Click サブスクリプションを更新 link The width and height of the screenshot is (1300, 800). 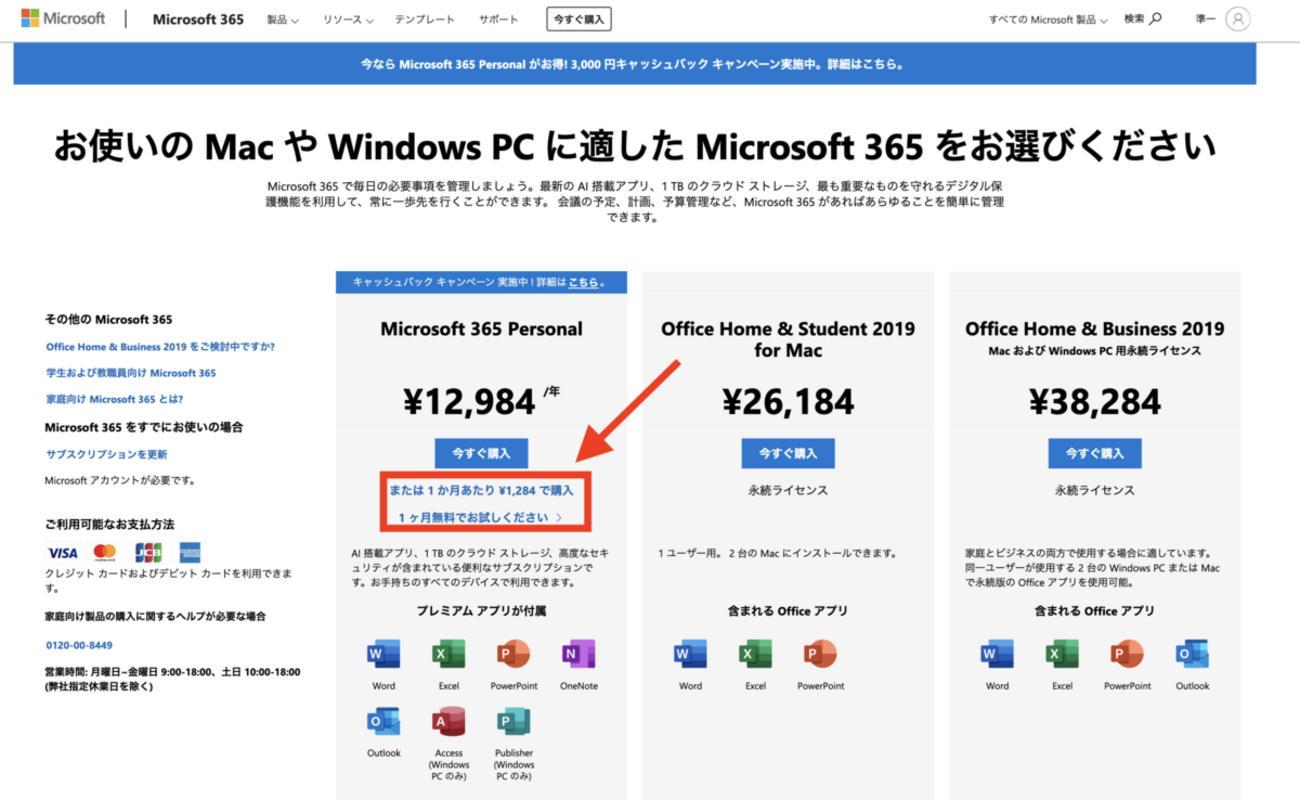coord(107,454)
